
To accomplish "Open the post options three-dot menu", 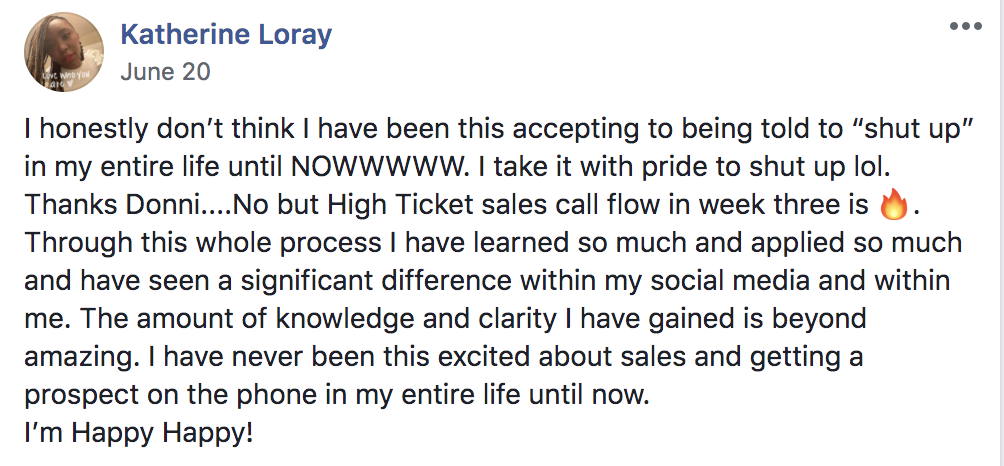I will click(x=966, y=26).
